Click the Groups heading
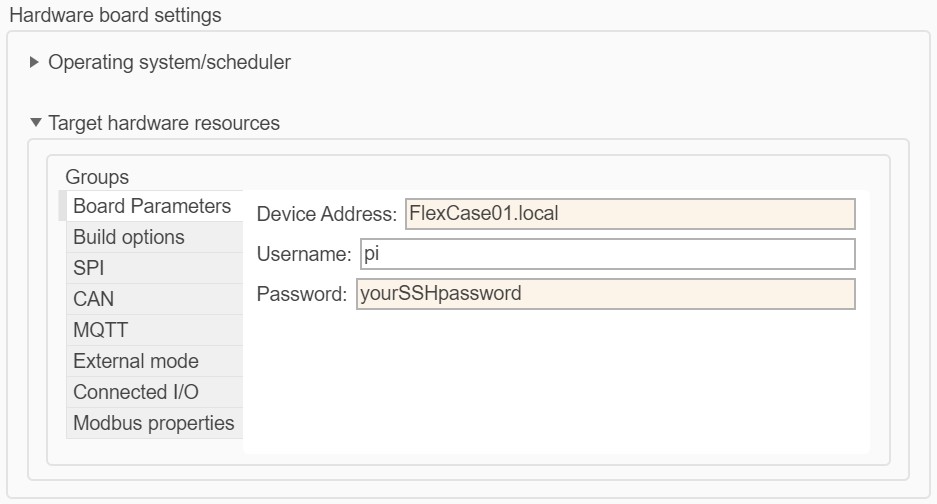The width and height of the screenshot is (937, 504). pyautogui.click(x=97, y=177)
